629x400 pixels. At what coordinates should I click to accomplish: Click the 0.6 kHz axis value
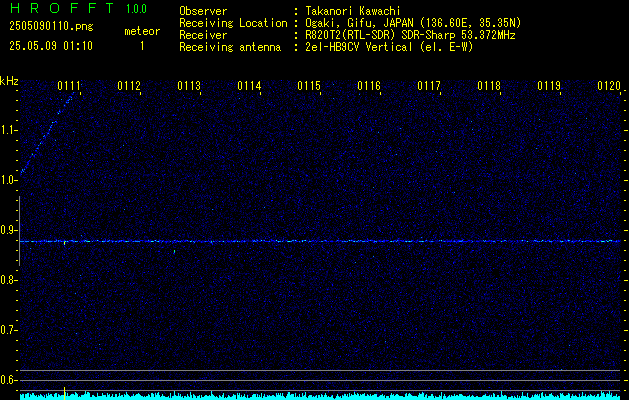click(8, 380)
